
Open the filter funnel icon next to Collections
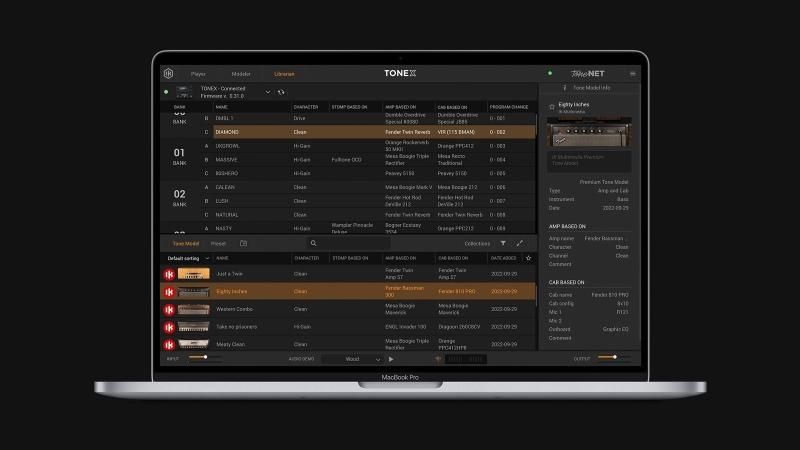click(x=503, y=243)
